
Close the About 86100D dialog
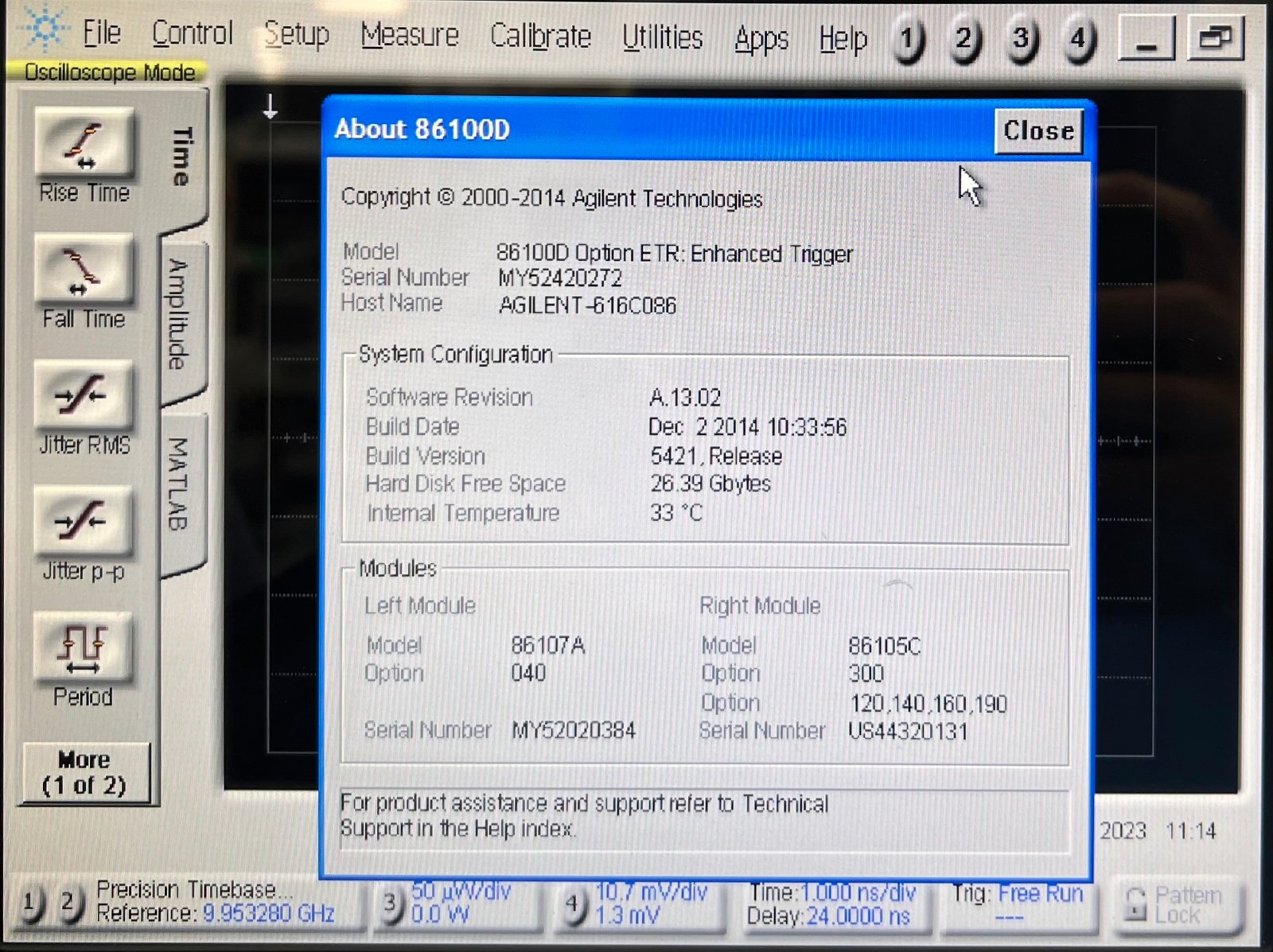tap(1038, 130)
